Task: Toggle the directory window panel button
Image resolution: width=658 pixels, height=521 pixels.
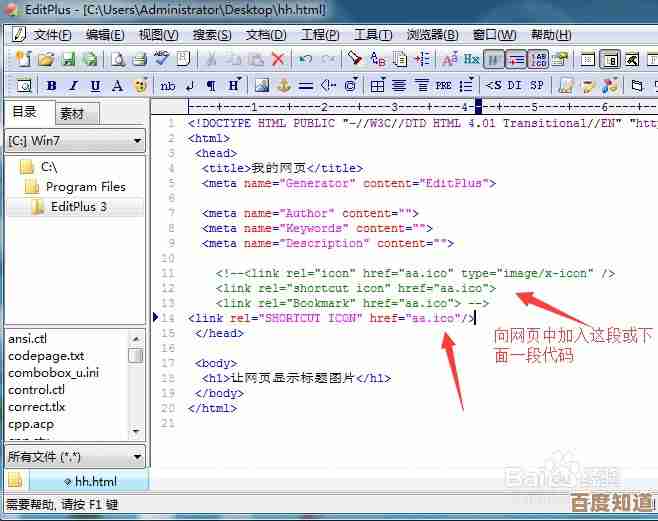Action: tap(608, 60)
